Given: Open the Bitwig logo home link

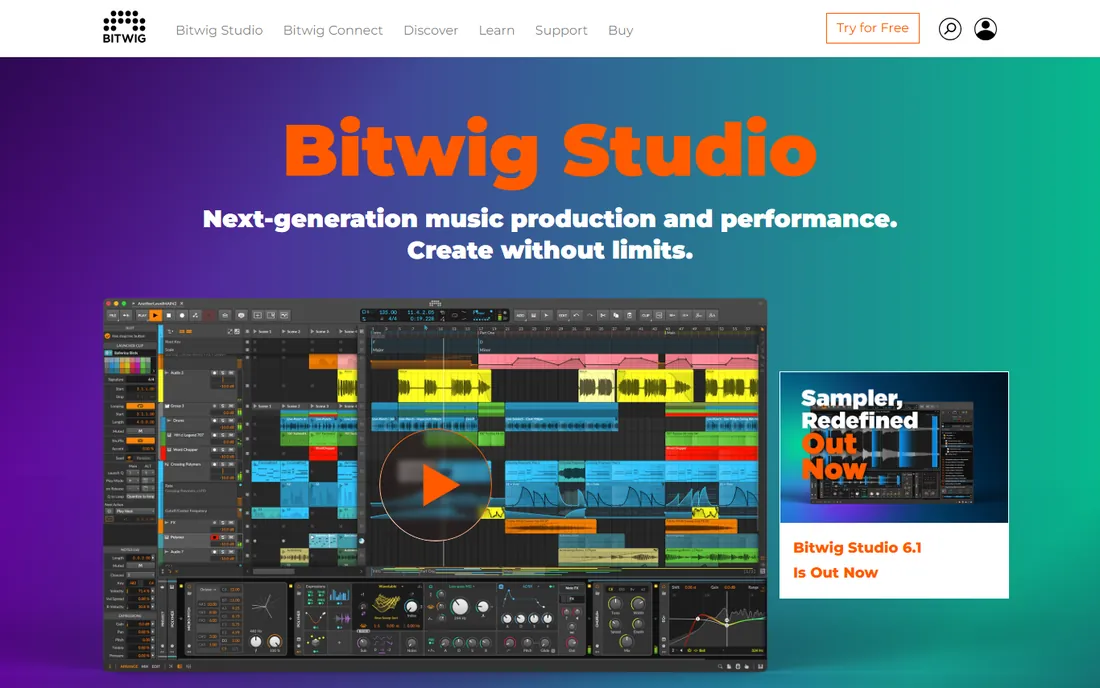Looking at the screenshot, I should pyautogui.click(x=124, y=27).
